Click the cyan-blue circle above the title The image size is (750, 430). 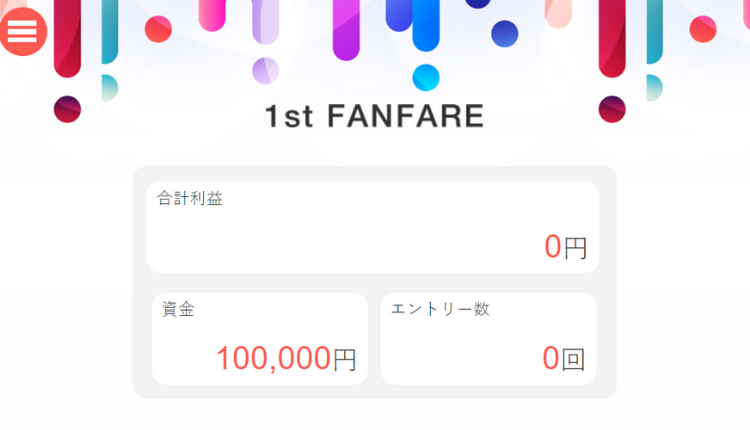coord(427,77)
